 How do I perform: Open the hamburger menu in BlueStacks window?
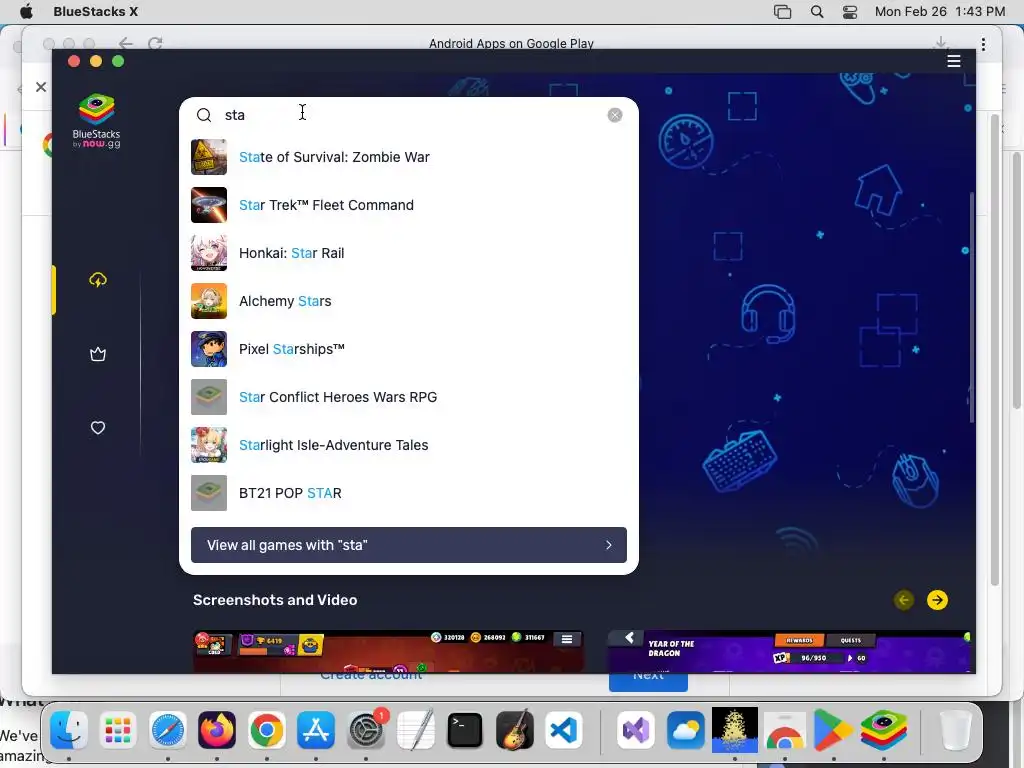(953, 61)
